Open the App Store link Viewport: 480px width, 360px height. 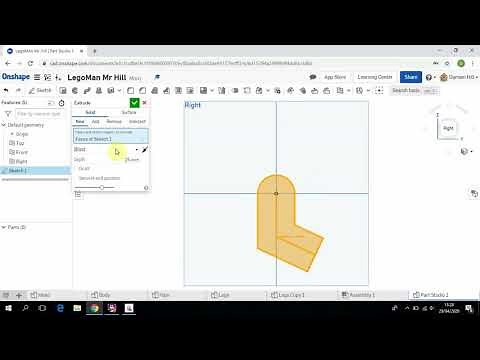tap(335, 77)
